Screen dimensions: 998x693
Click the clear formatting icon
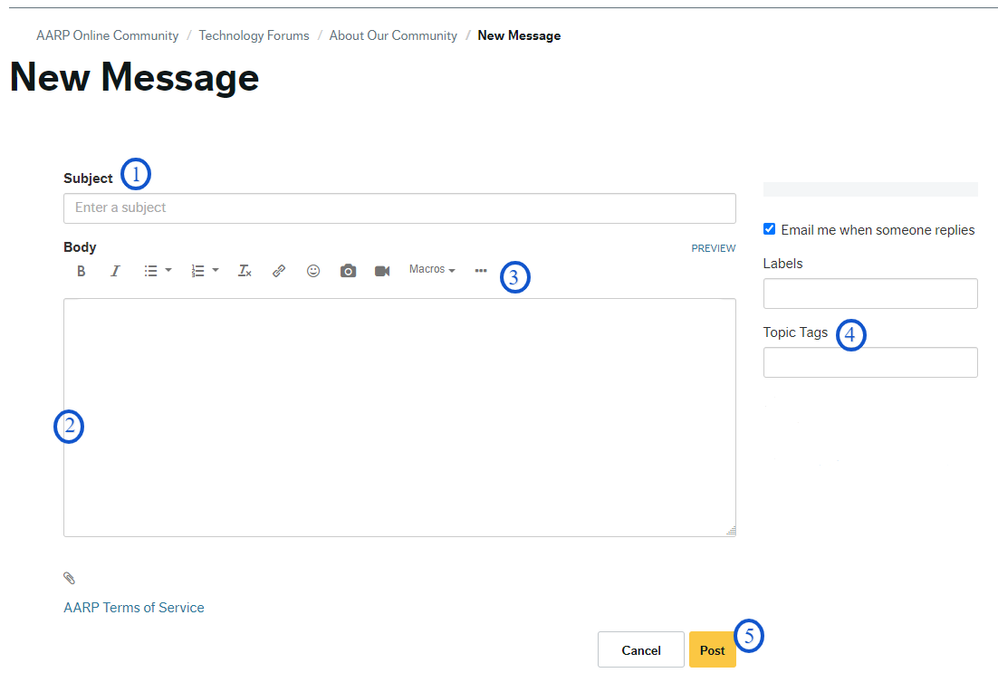244,271
